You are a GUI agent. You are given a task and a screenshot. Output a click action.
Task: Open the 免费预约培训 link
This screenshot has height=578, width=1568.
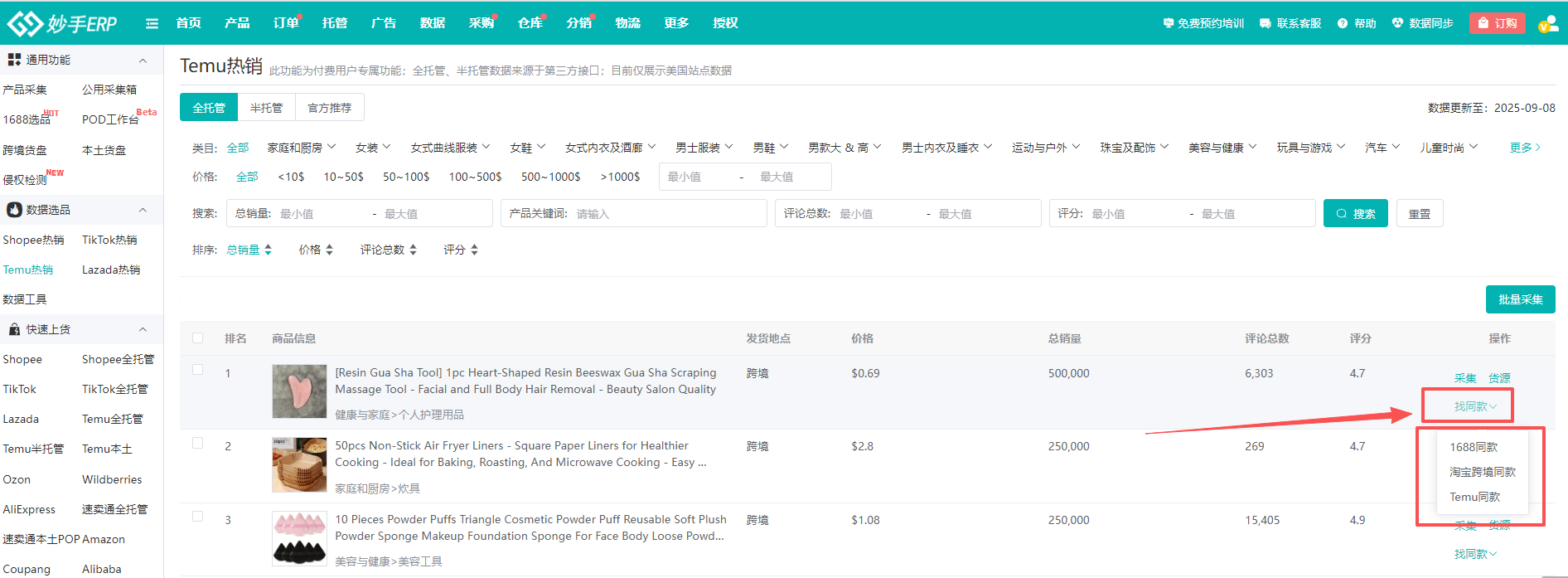pyautogui.click(x=1203, y=23)
